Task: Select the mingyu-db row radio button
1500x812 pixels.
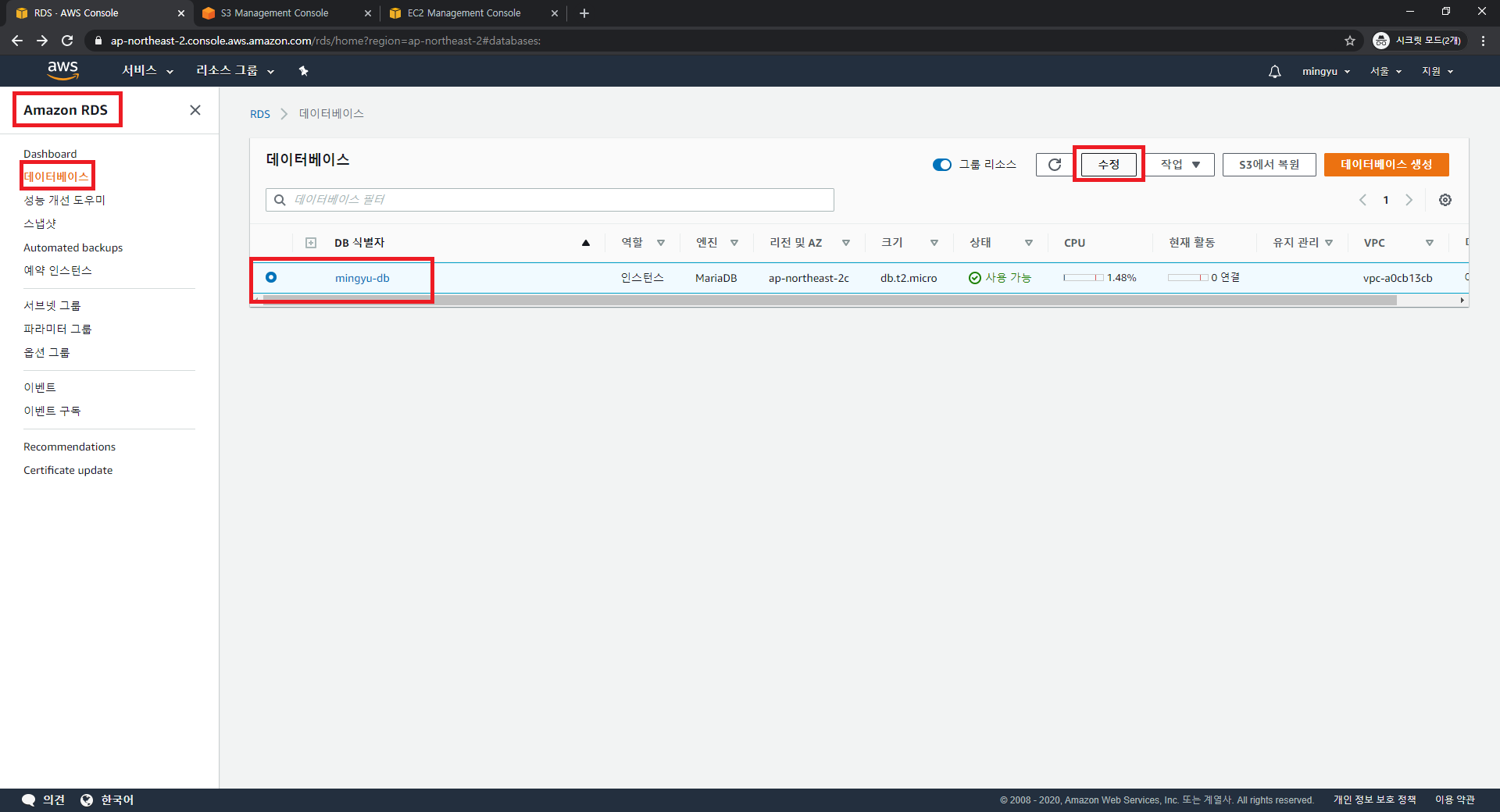Action: 271,277
